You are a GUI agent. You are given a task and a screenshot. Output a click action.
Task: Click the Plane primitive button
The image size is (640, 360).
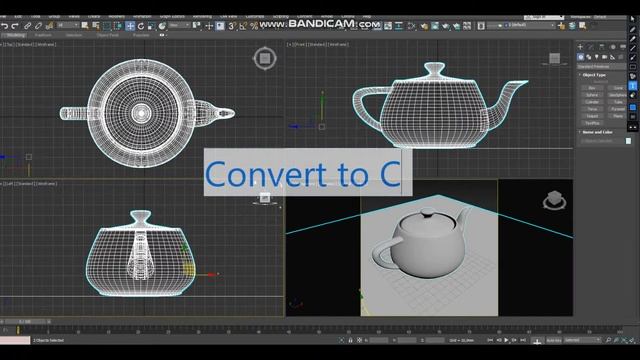617,116
